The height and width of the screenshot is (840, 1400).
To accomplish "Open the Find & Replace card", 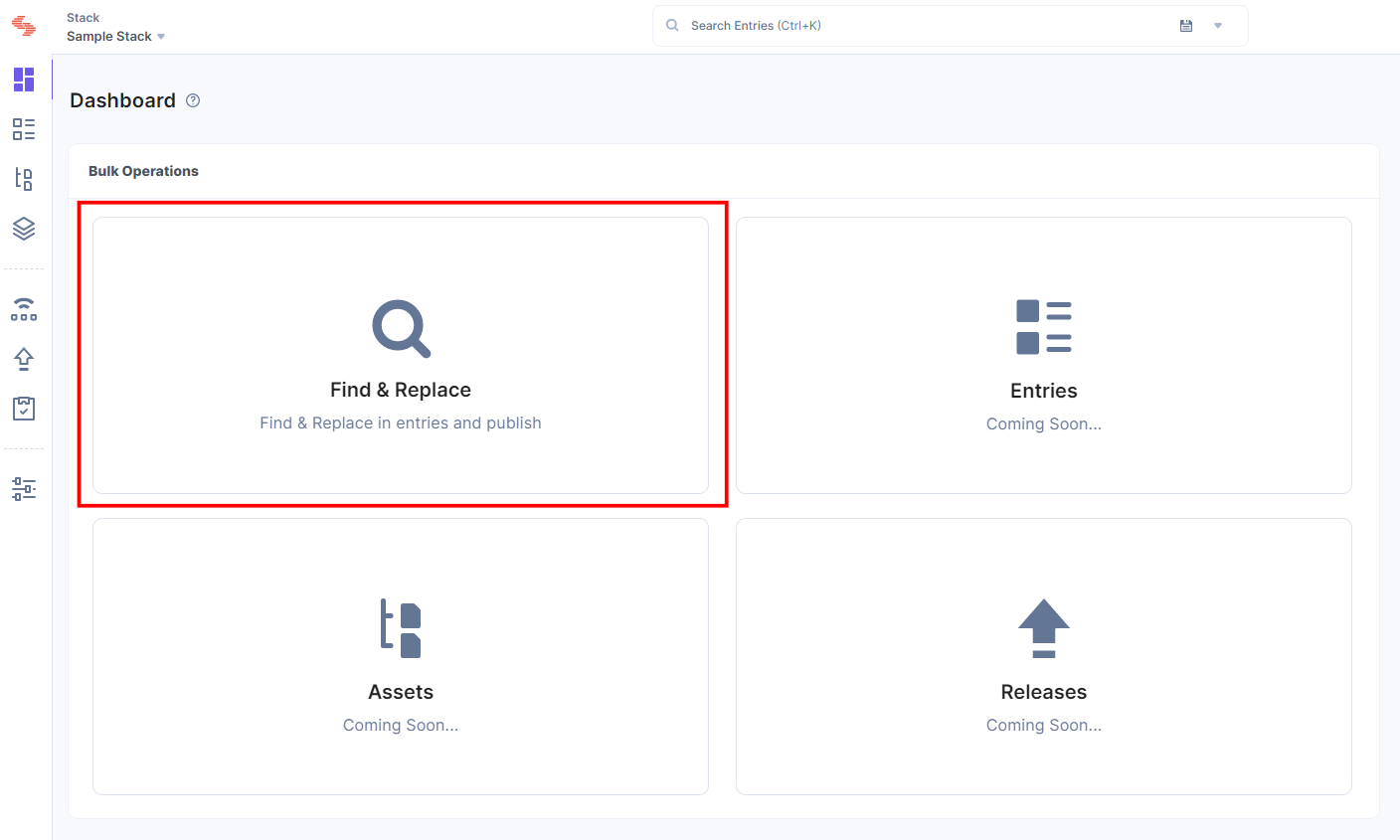I will tap(401, 355).
